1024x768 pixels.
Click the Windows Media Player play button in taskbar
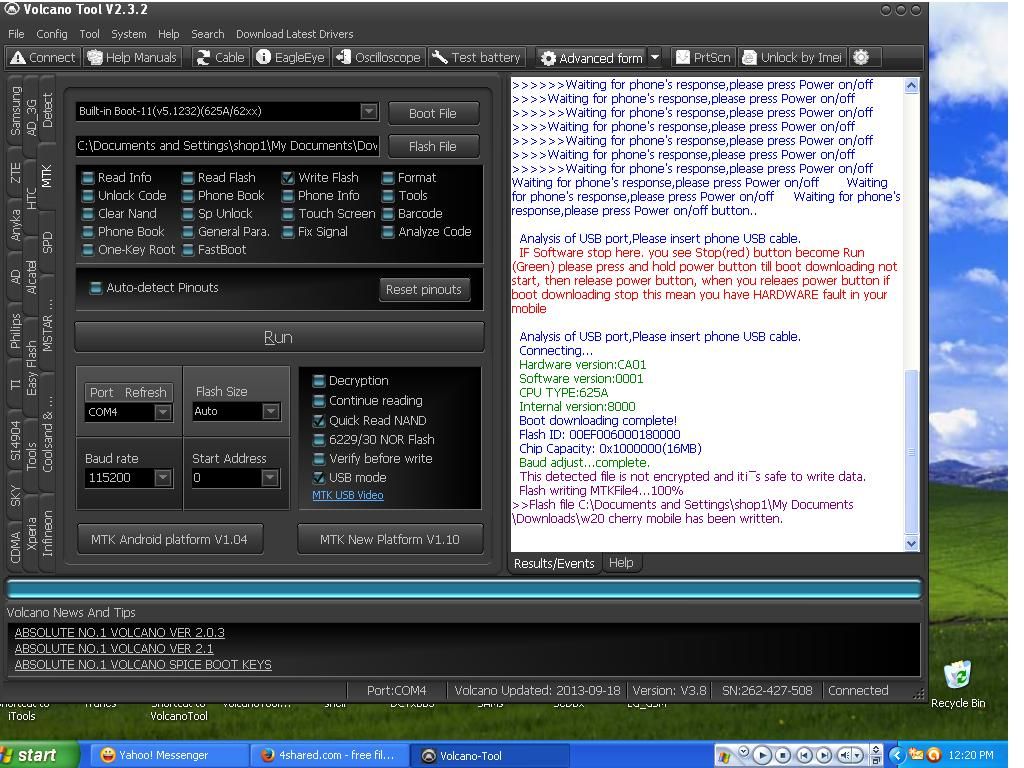tap(761, 756)
